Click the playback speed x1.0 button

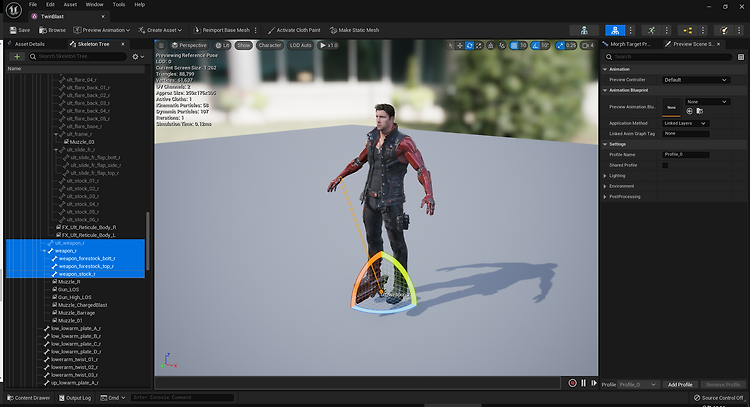[x=329, y=45]
